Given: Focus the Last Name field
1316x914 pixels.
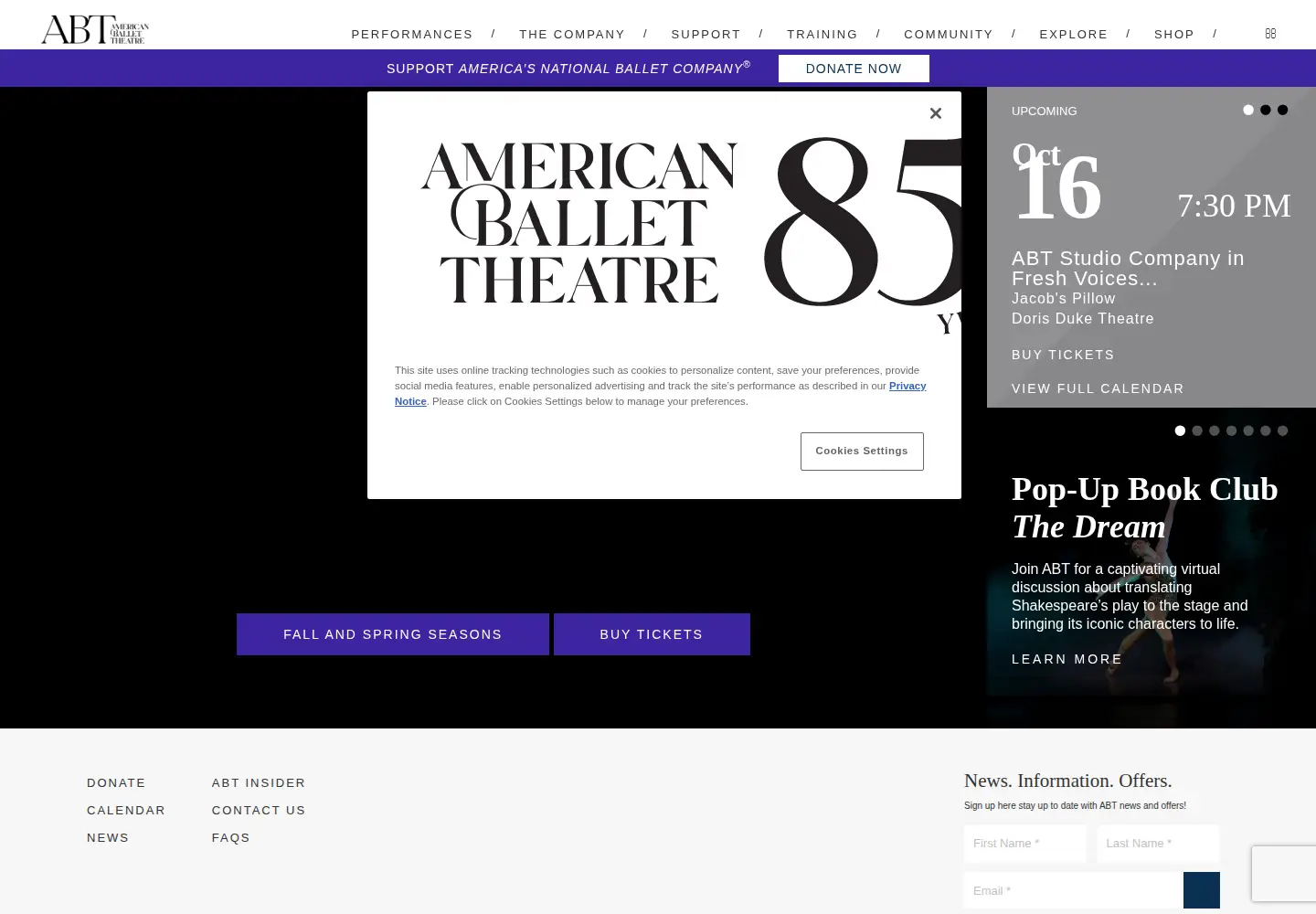Looking at the screenshot, I should coord(1159,844).
